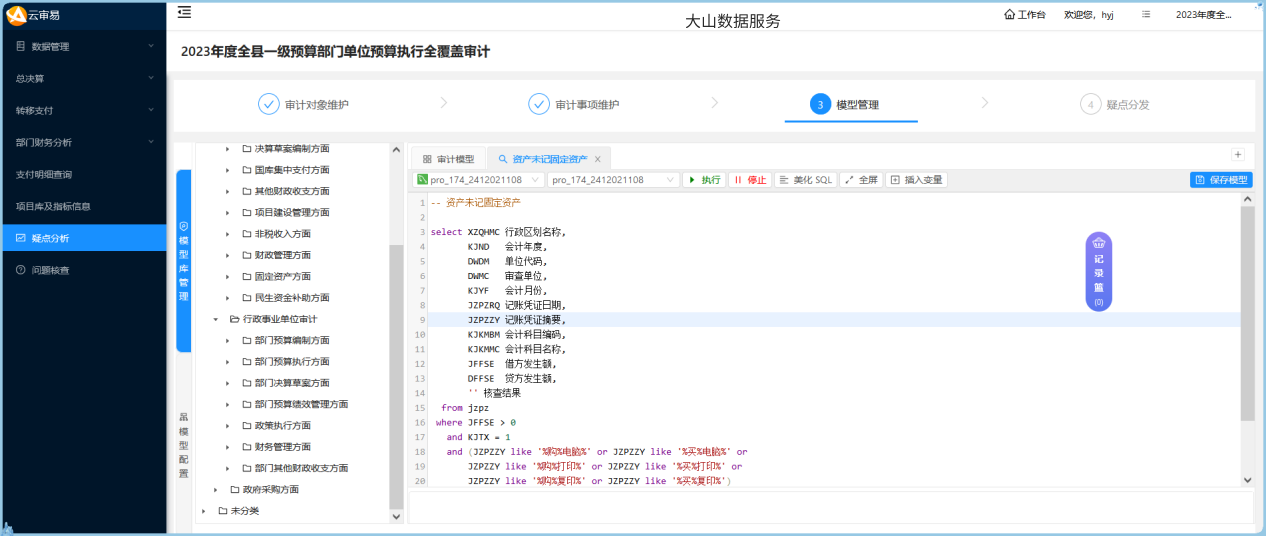Open second pro_174_2412021108 schema dropdown

pos(614,180)
